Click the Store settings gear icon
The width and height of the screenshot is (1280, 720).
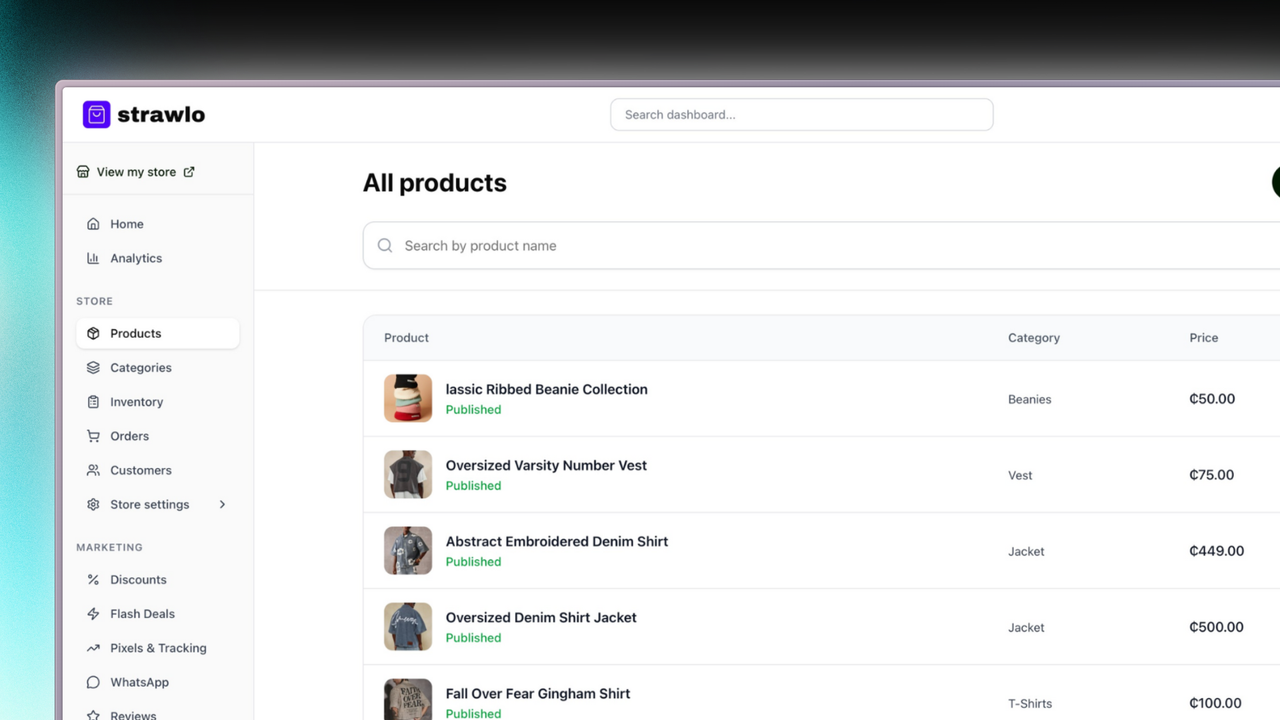93,504
